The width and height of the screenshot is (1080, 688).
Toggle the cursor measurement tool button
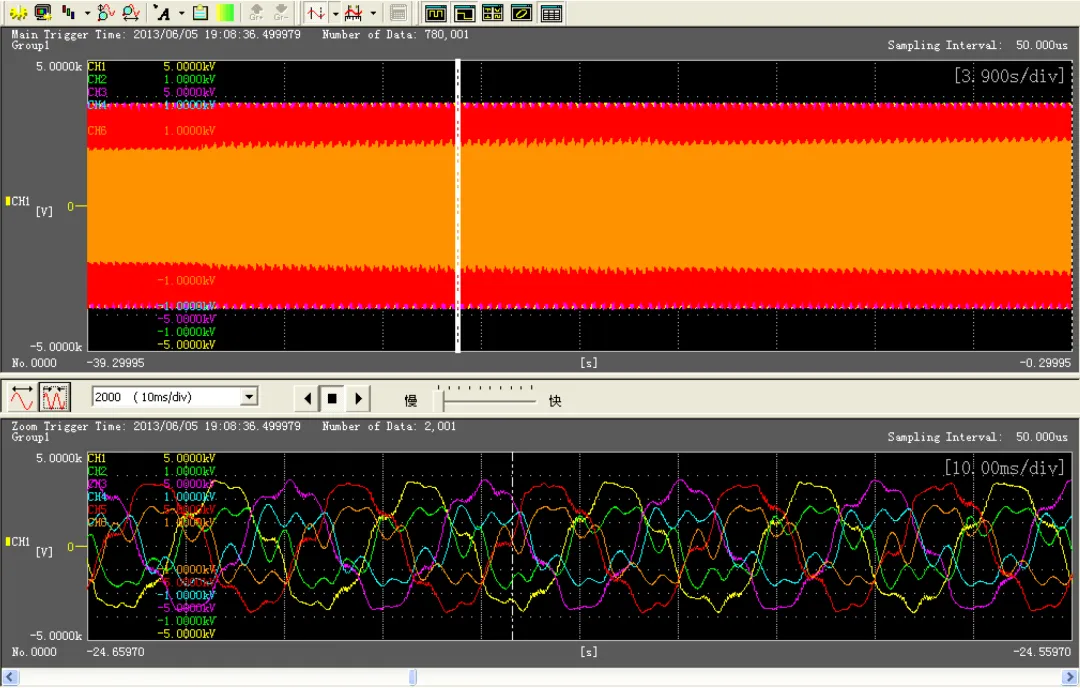coord(316,13)
